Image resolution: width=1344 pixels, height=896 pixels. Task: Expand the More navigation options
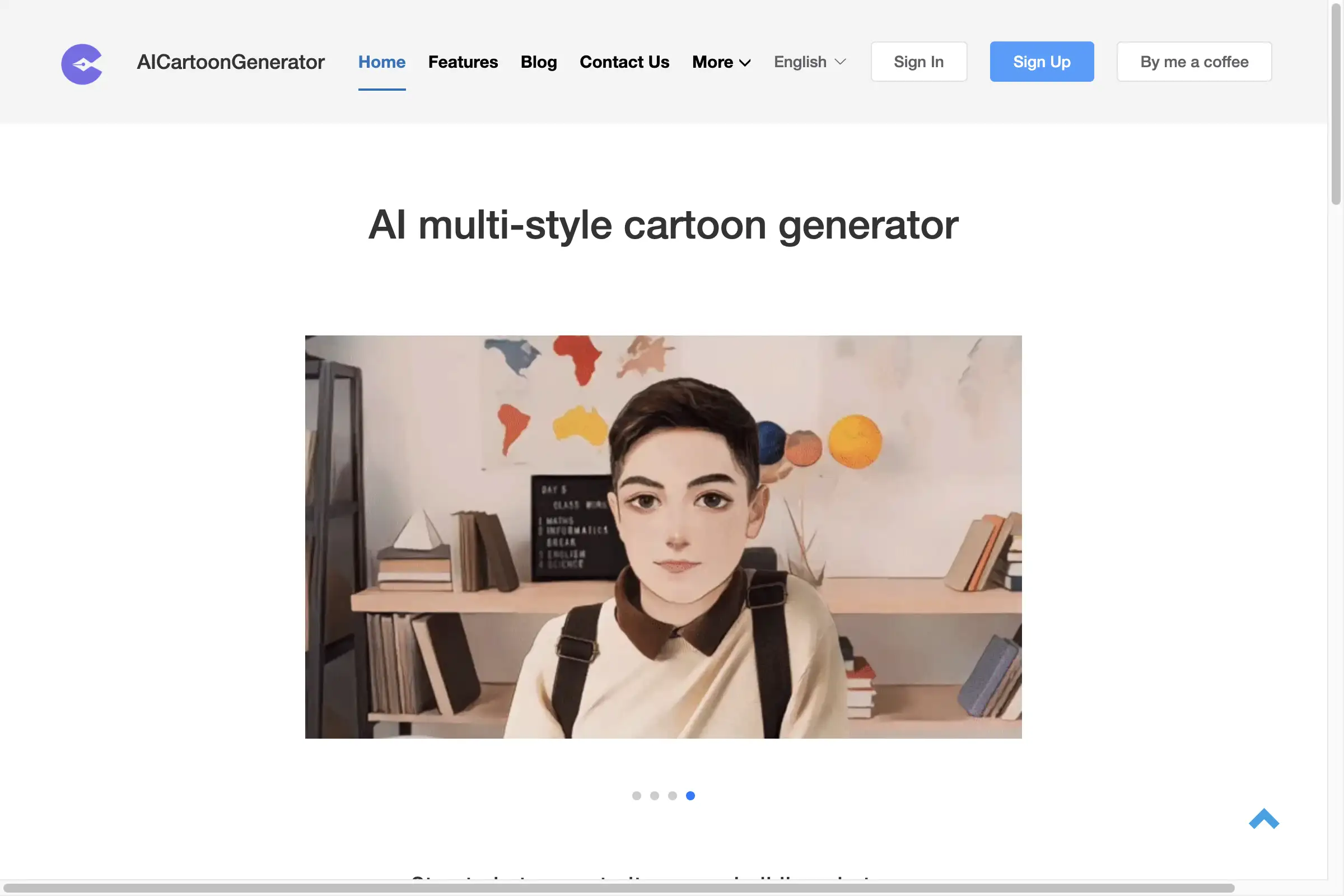click(x=721, y=62)
